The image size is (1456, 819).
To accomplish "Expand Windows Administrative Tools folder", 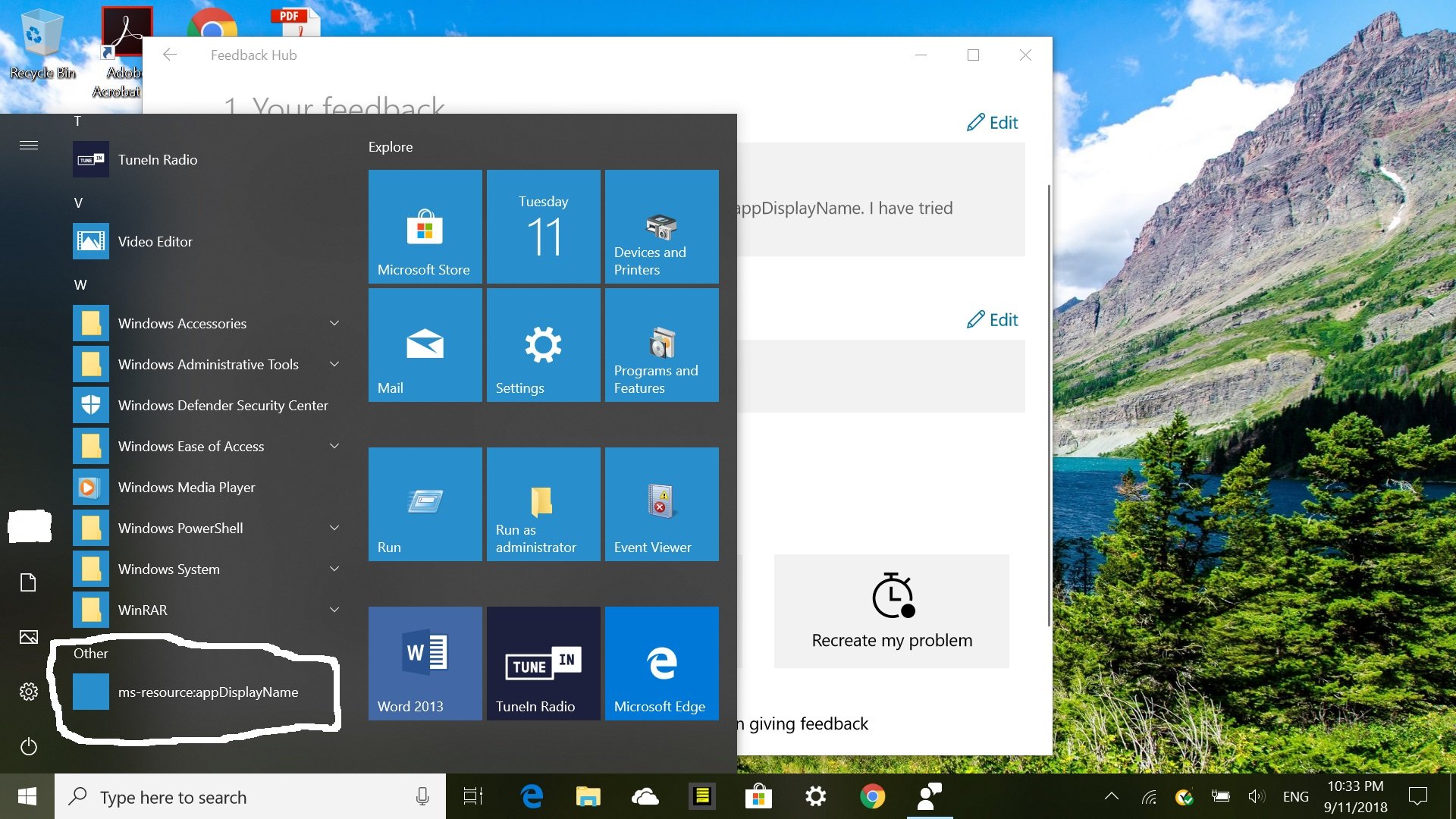I will [209, 364].
